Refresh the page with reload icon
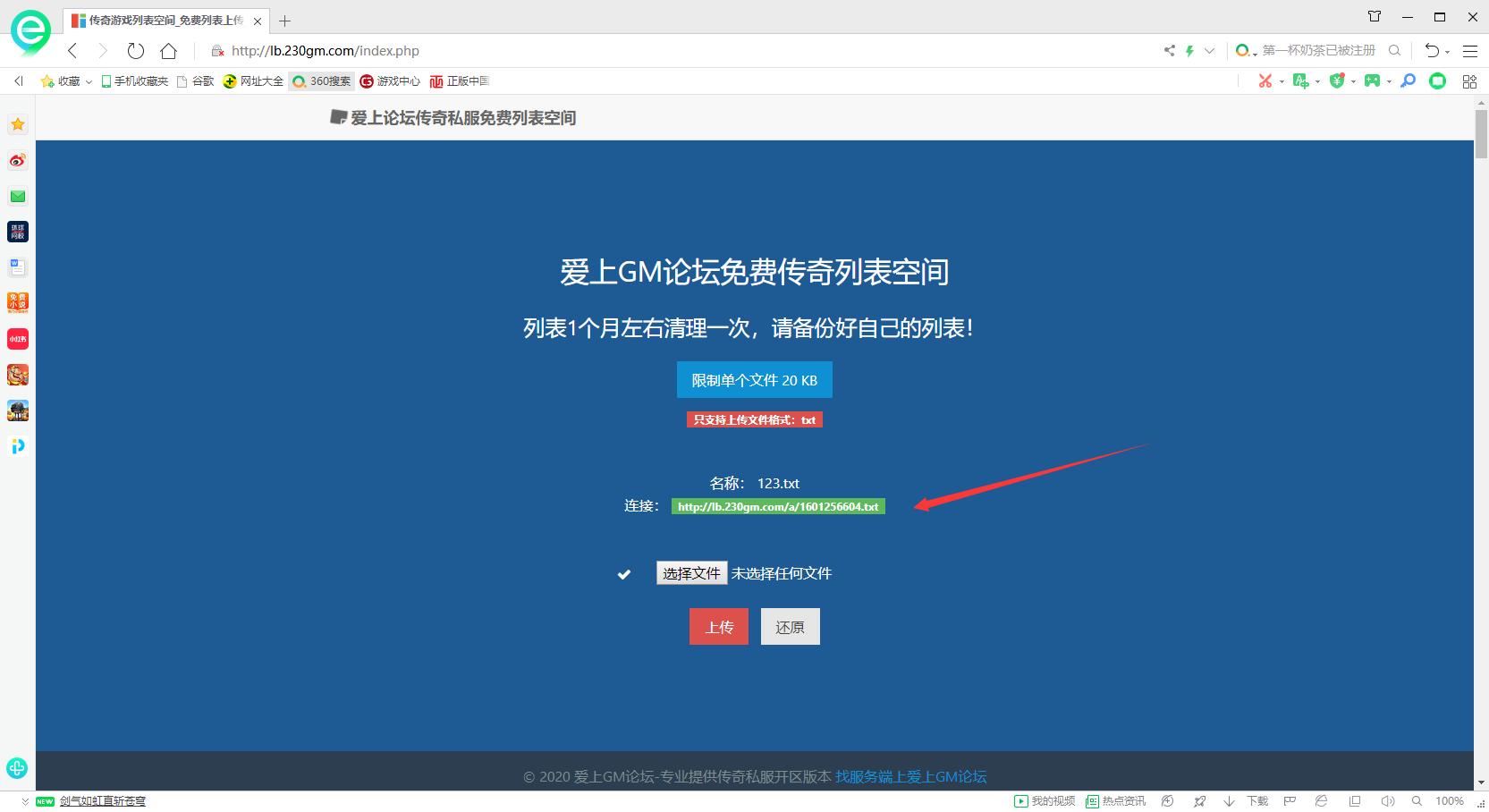Viewport: 1489px width, 812px height. [x=135, y=51]
